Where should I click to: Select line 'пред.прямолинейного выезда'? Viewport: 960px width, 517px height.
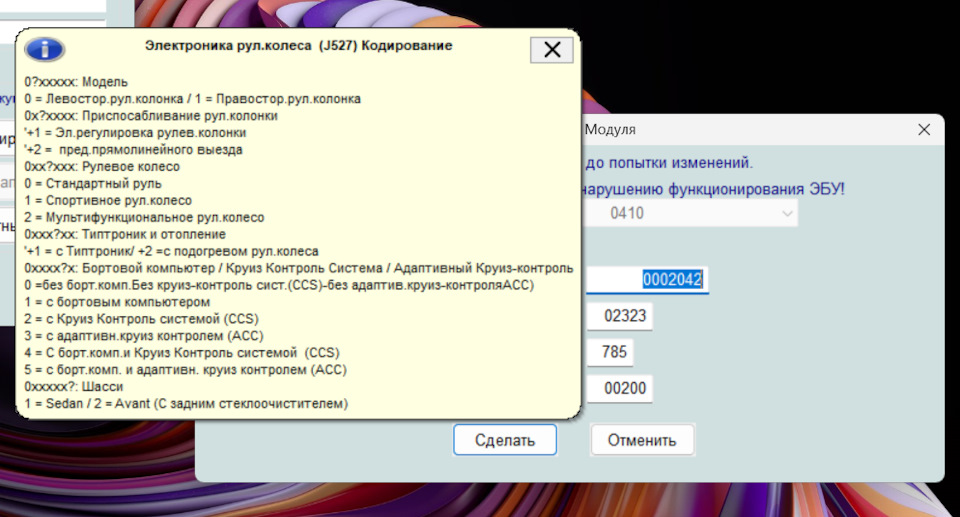pos(133,150)
